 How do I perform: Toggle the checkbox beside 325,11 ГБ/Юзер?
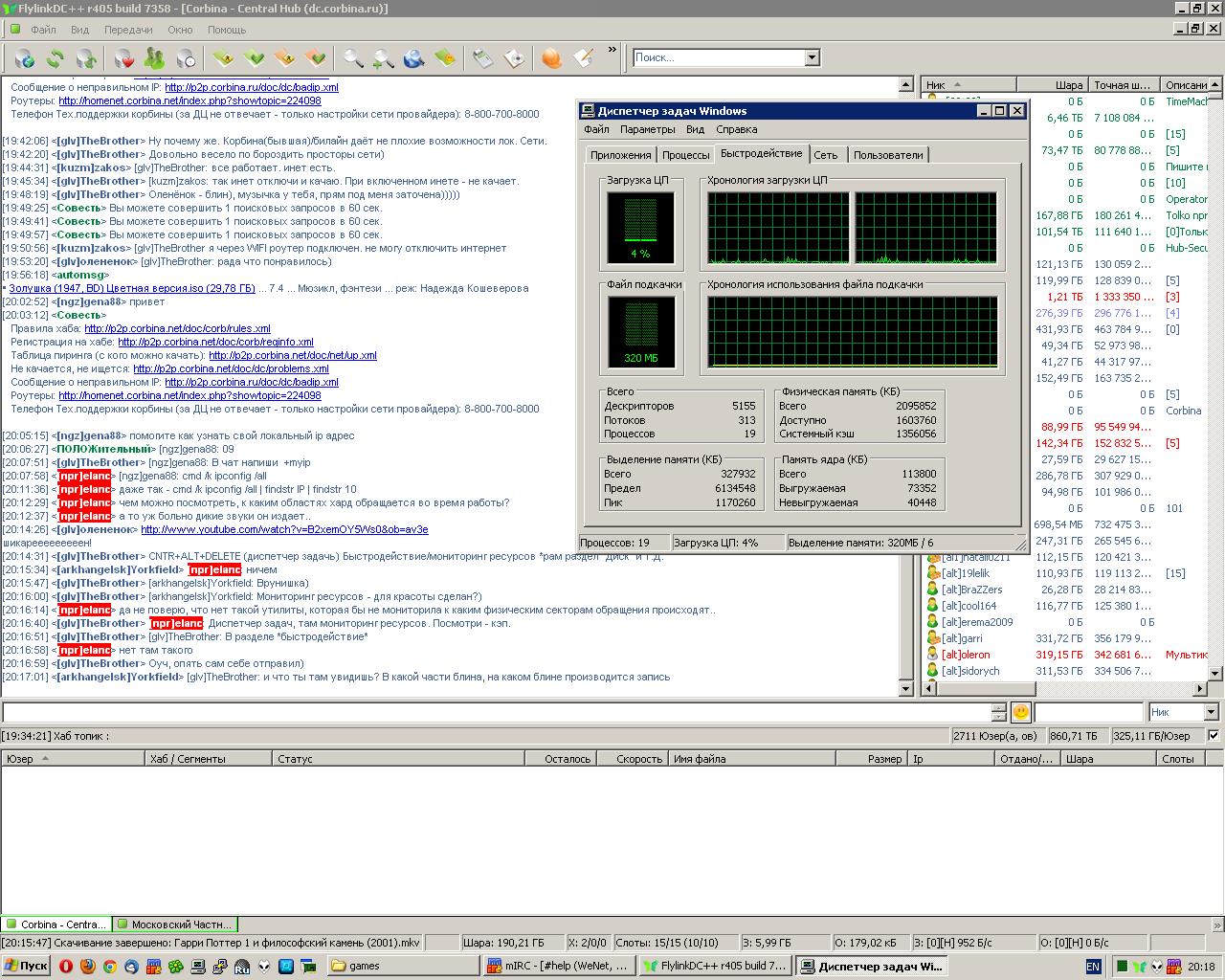click(1214, 736)
